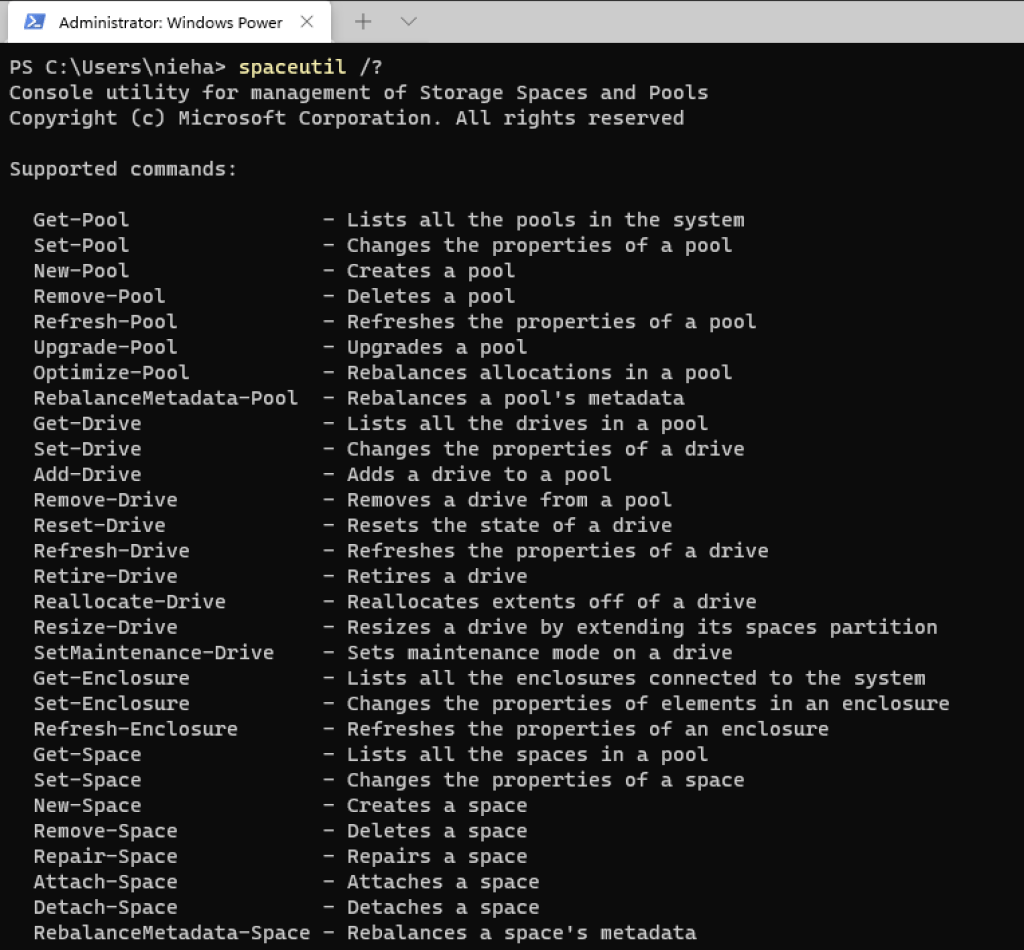Click the Get-Pool command name
This screenshot has height=950, width=1024.
pos(81,220)
